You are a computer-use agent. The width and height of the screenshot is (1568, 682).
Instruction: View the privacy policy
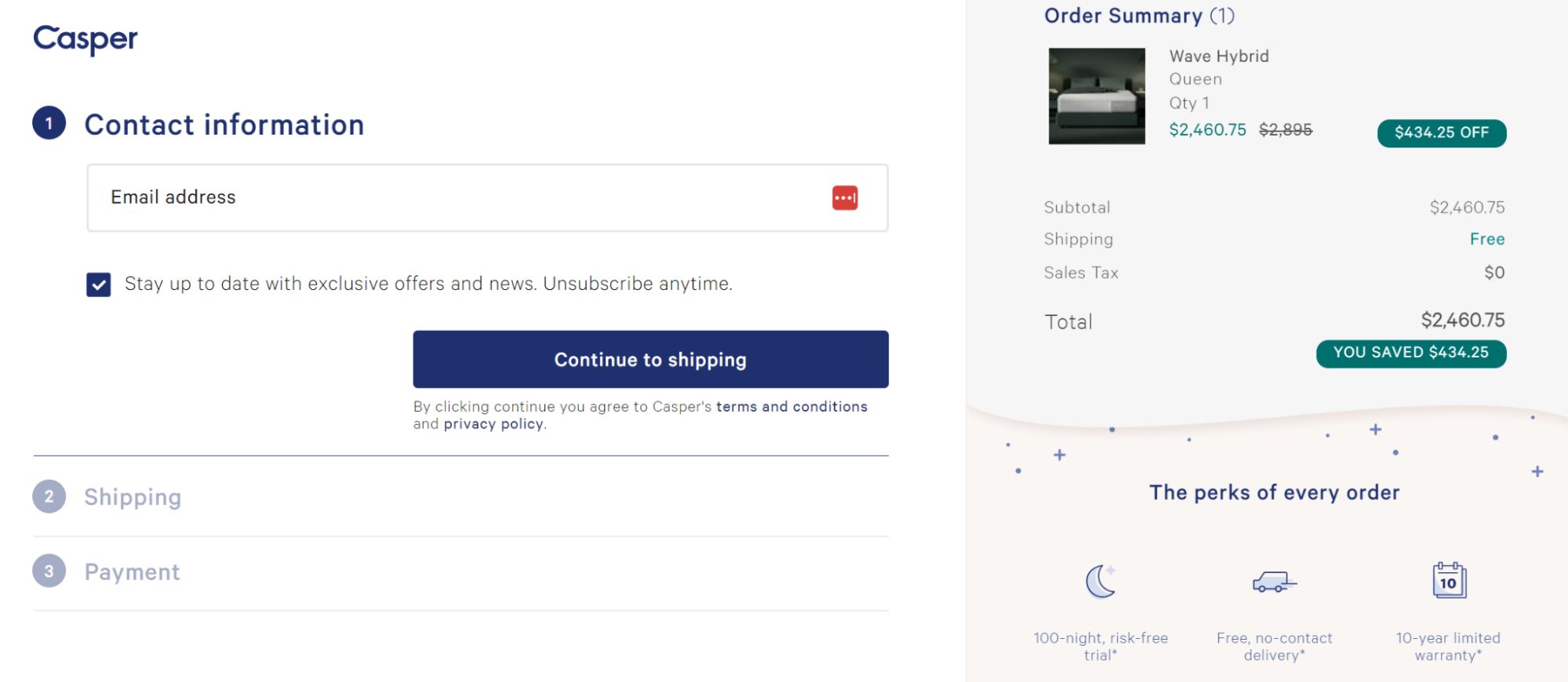[x=493, y=423]
